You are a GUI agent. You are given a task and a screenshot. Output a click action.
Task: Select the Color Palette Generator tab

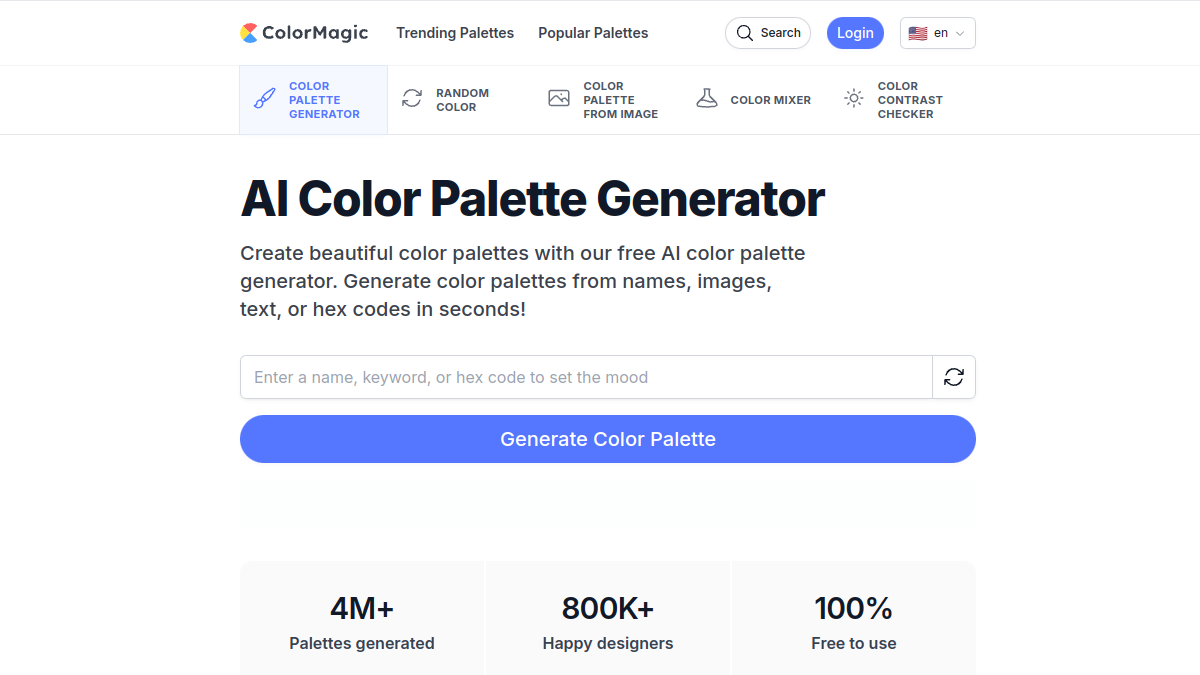coord(313,100)
